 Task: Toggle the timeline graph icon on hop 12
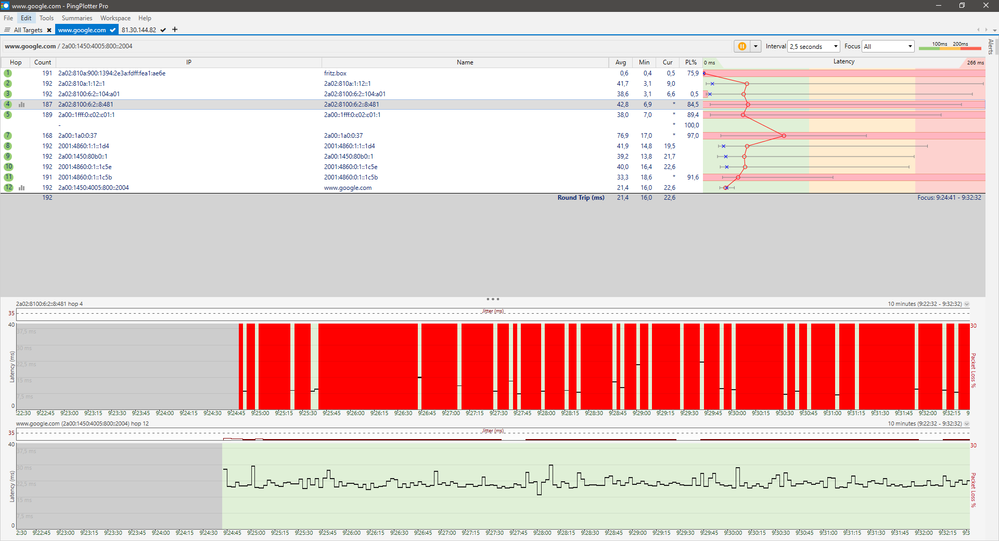[x=22, y=188]
